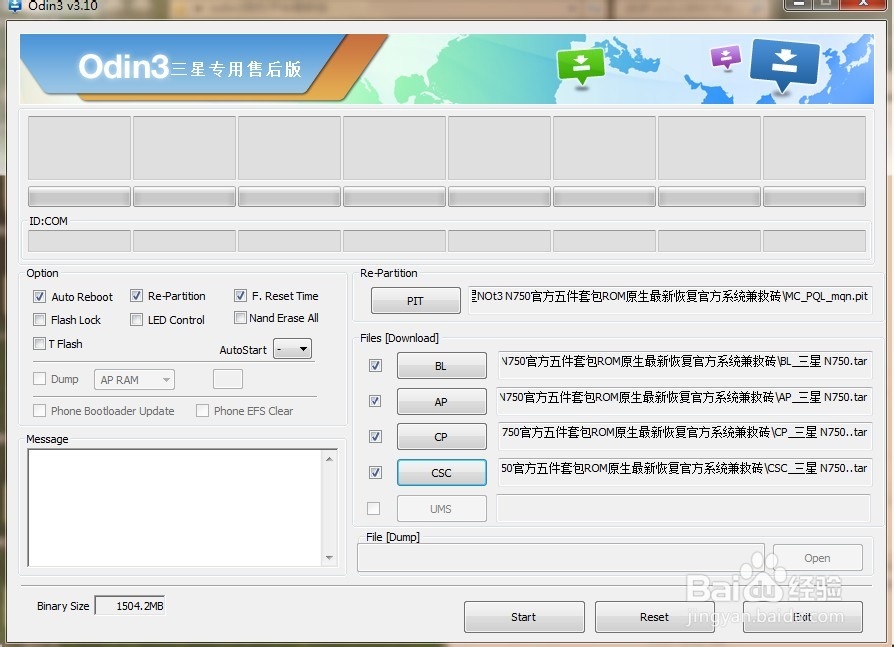Click inside the Message log box
The height and width of the screenshot is (647, 894).
click(175, 507)
